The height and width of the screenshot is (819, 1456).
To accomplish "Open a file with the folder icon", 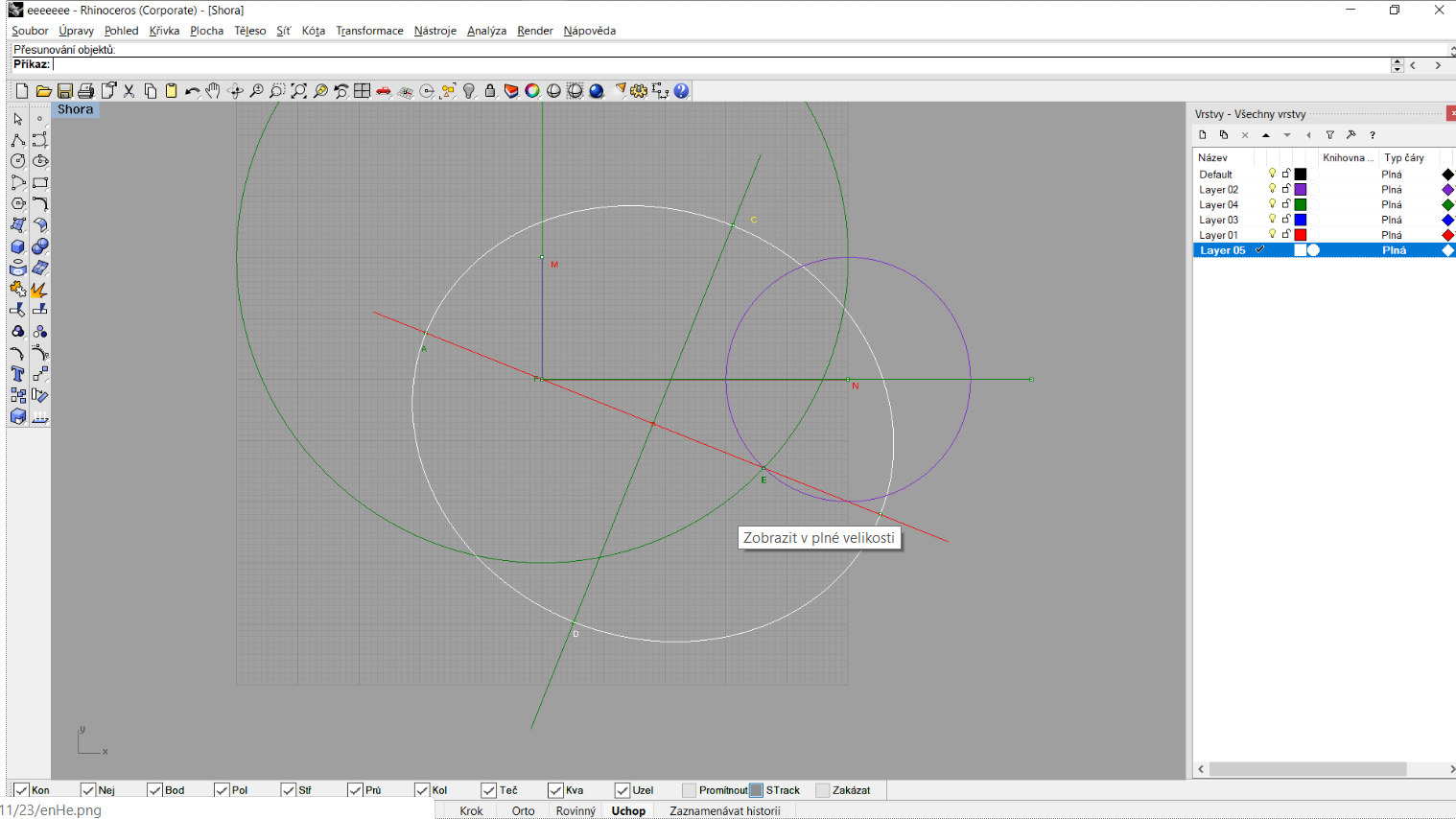I will (x=43, y=91).
